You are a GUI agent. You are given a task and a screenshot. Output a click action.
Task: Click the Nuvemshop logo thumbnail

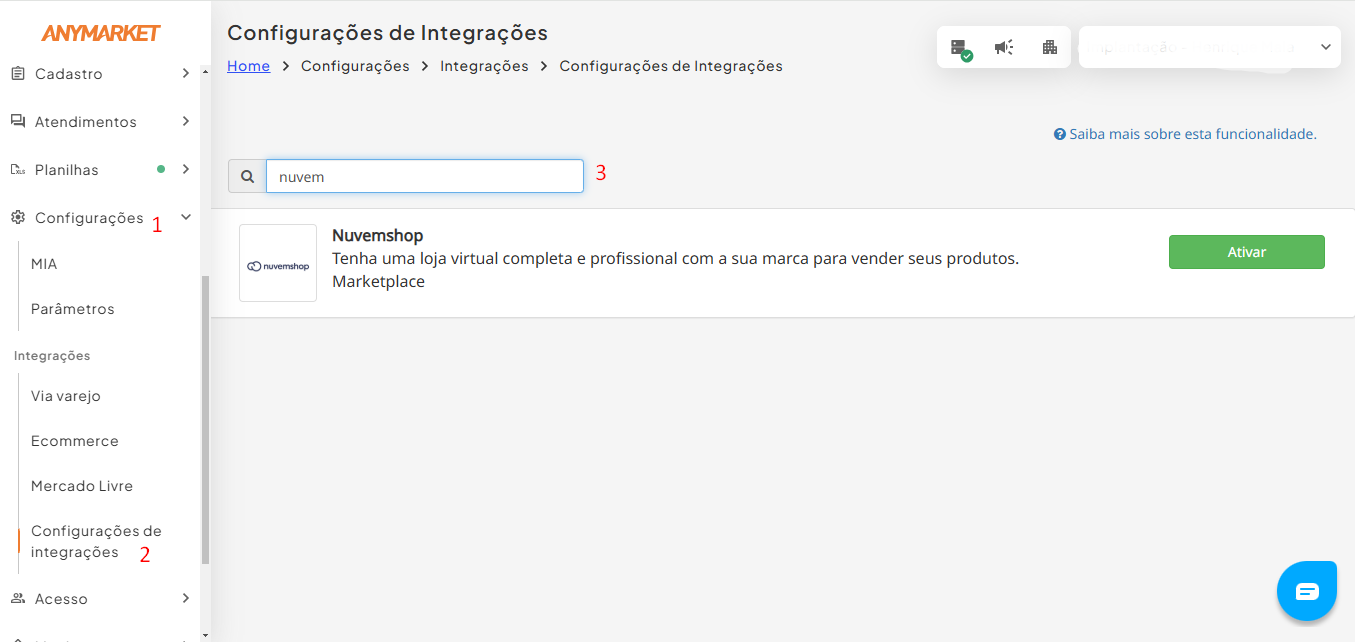click(x=278, y=263)
